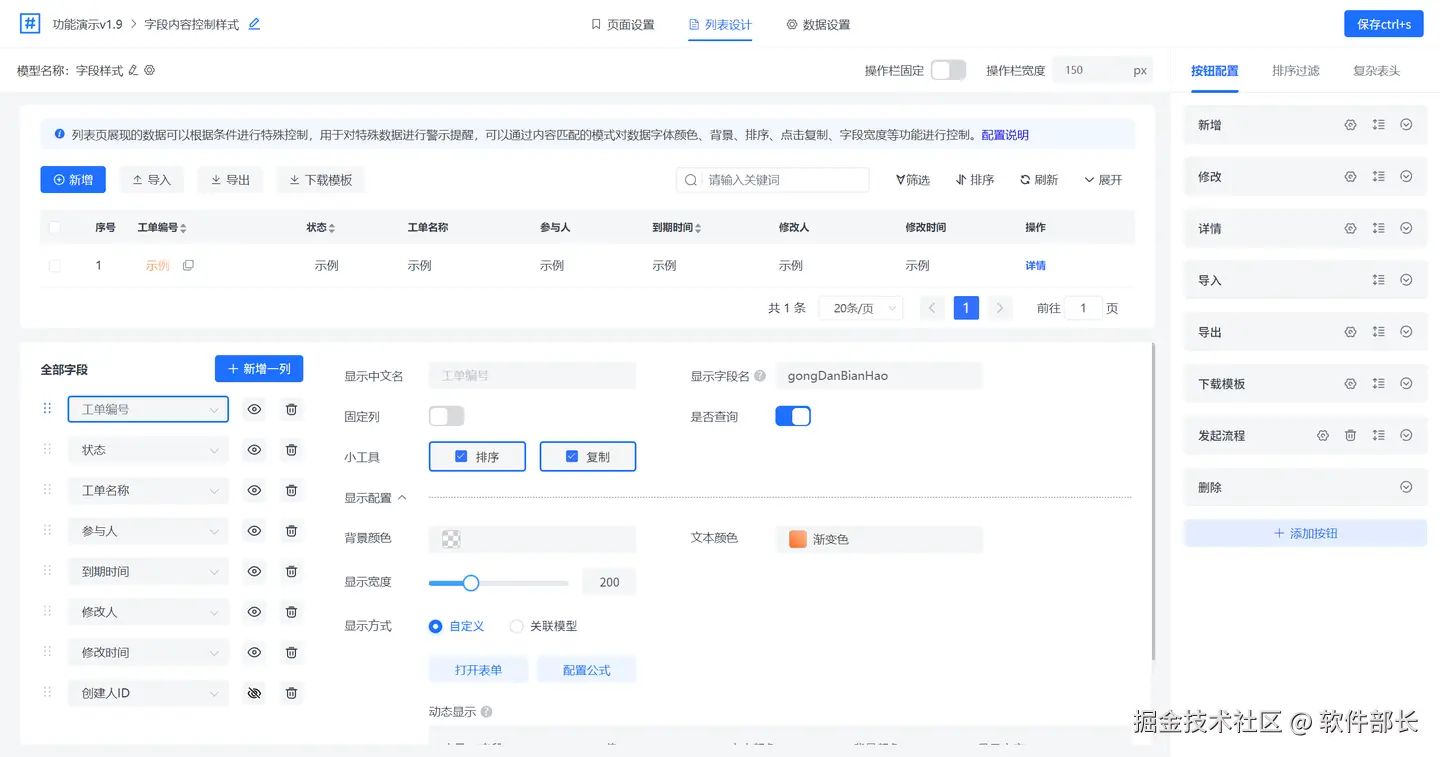Toggle the 固定列 switch
The image size is (1440, 757).
(x=447, y=416)
